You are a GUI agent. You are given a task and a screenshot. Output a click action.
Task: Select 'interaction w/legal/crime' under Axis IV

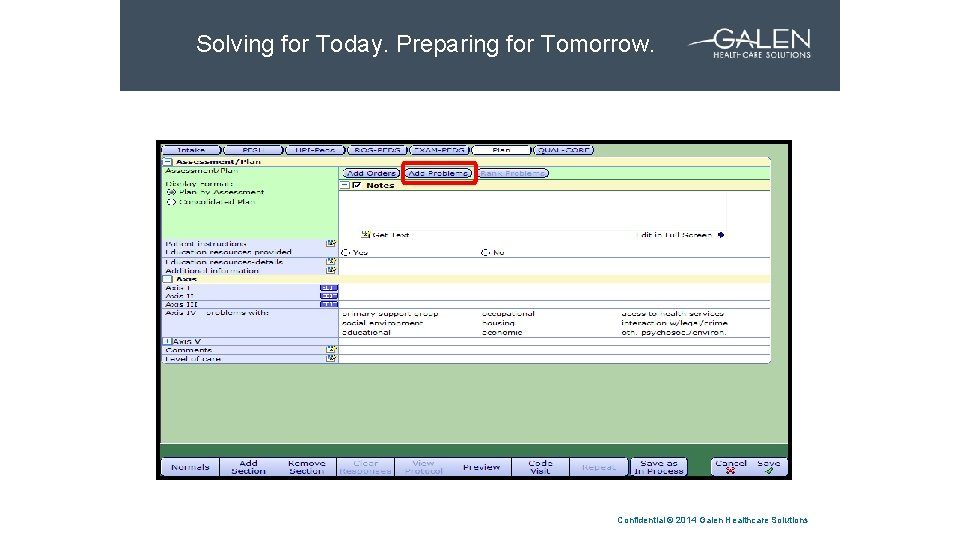[674, 323]
